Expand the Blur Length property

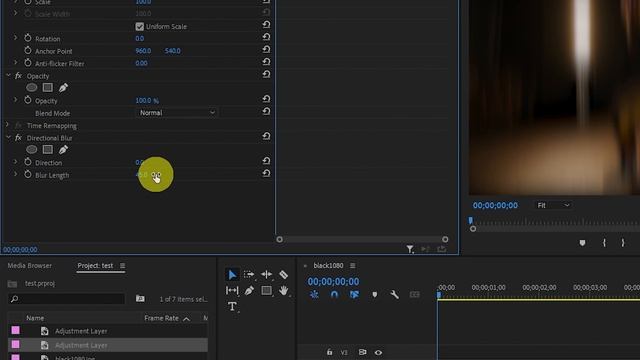(x=16, y=174)
